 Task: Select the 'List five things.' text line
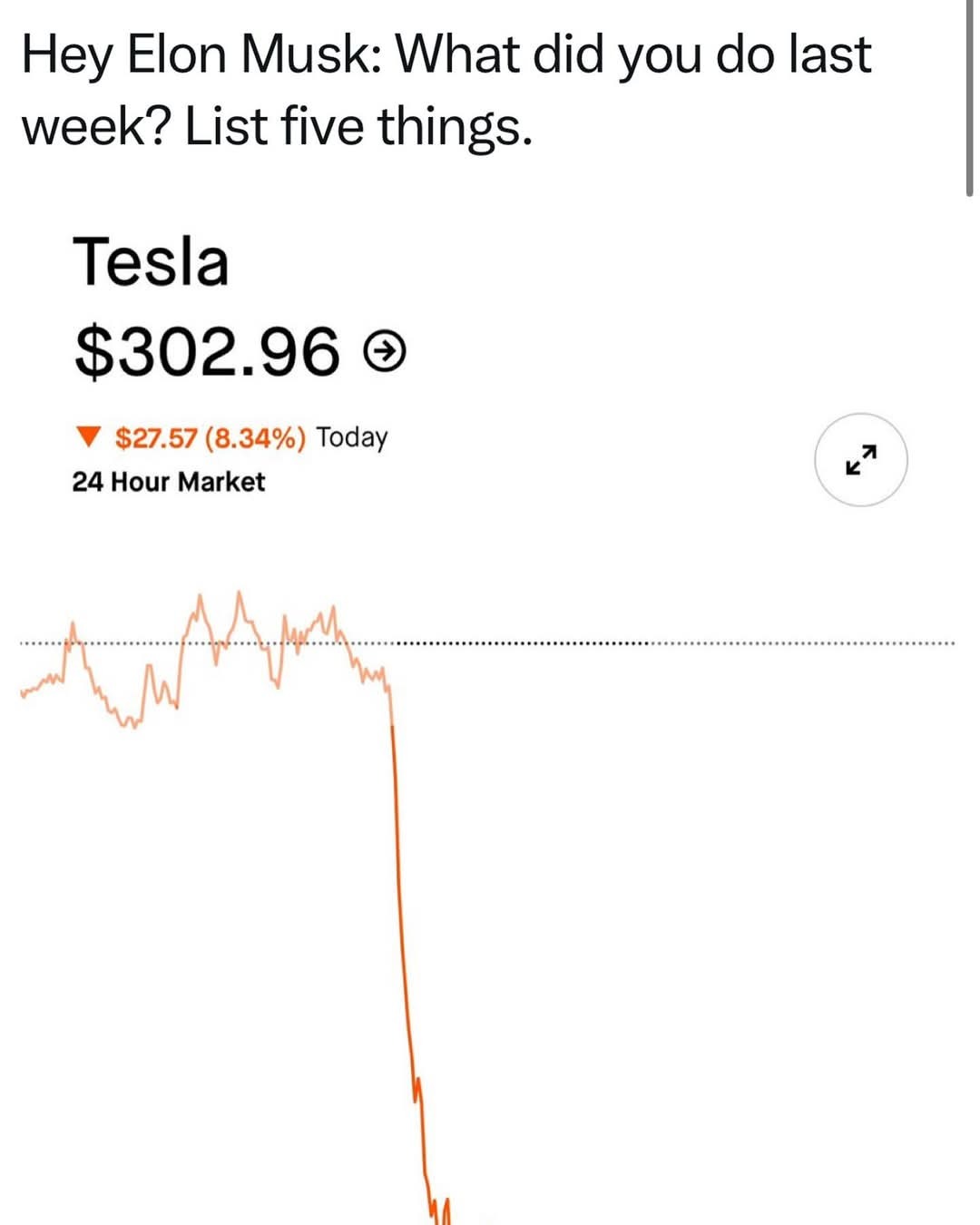(x=359, y=125)
